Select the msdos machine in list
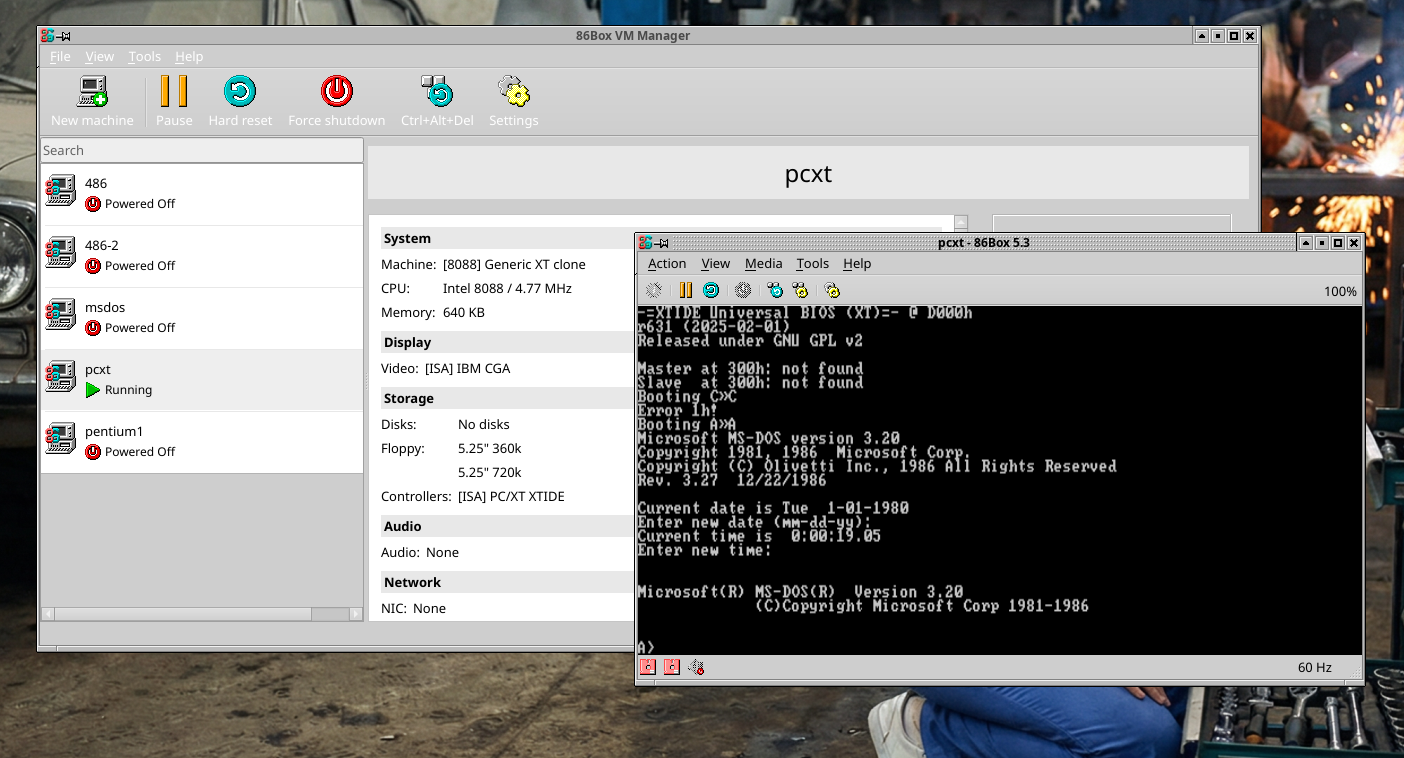The height and width of the screenshot is (758, 1404). pos(202,318)
